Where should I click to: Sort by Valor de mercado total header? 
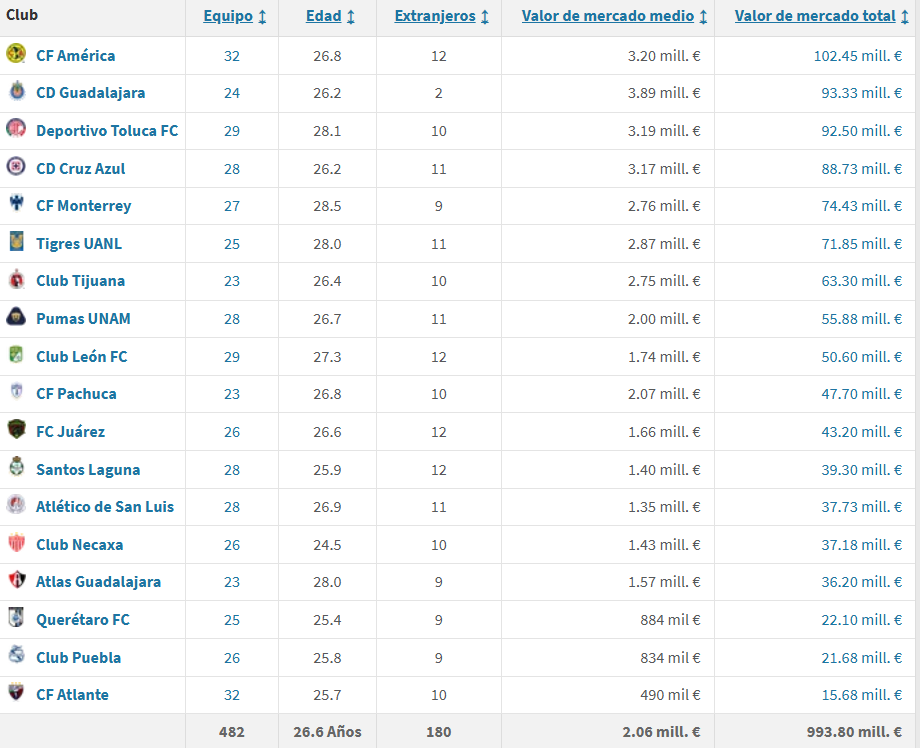[816, 16]
